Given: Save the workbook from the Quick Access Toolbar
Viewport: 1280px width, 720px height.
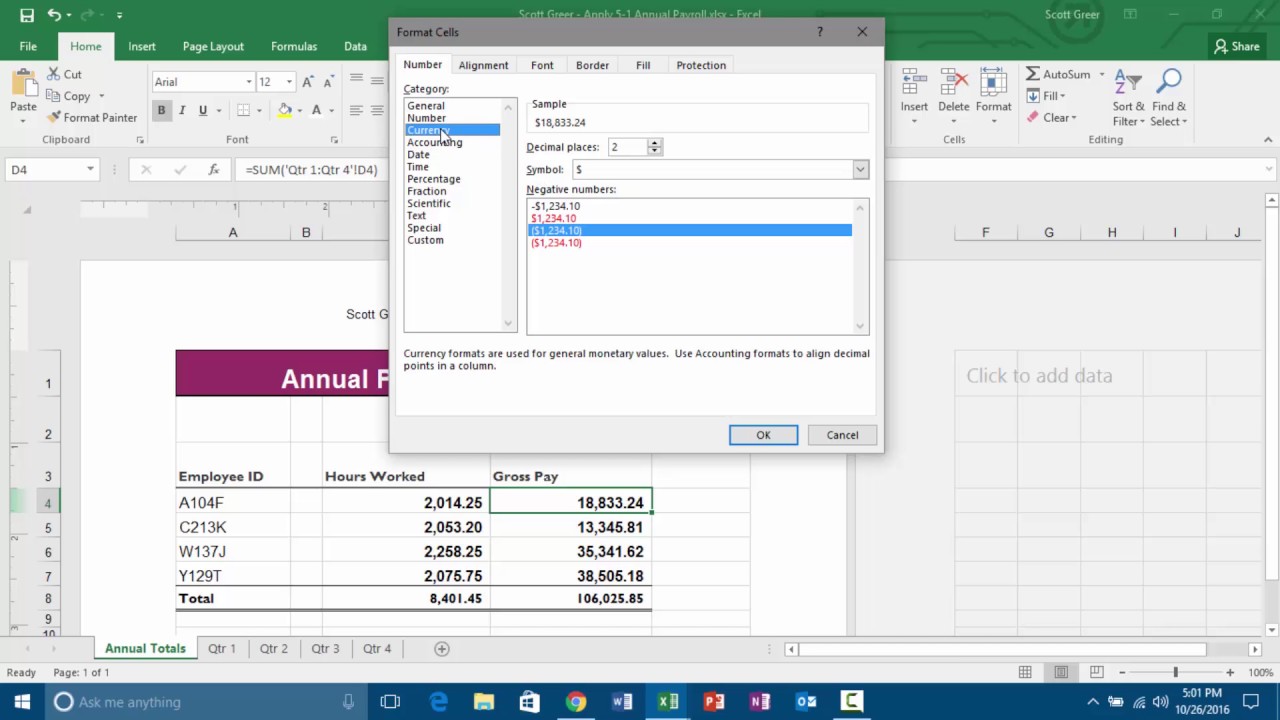Looking at the screenshot, I should click(x=27, y=15).
